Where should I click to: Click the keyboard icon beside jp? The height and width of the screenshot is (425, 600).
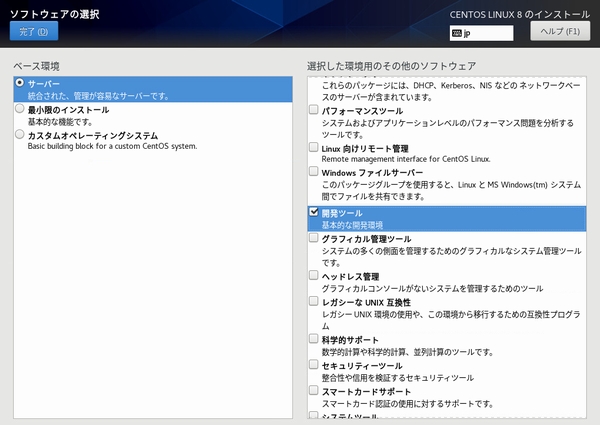click(x=457, y=33)
